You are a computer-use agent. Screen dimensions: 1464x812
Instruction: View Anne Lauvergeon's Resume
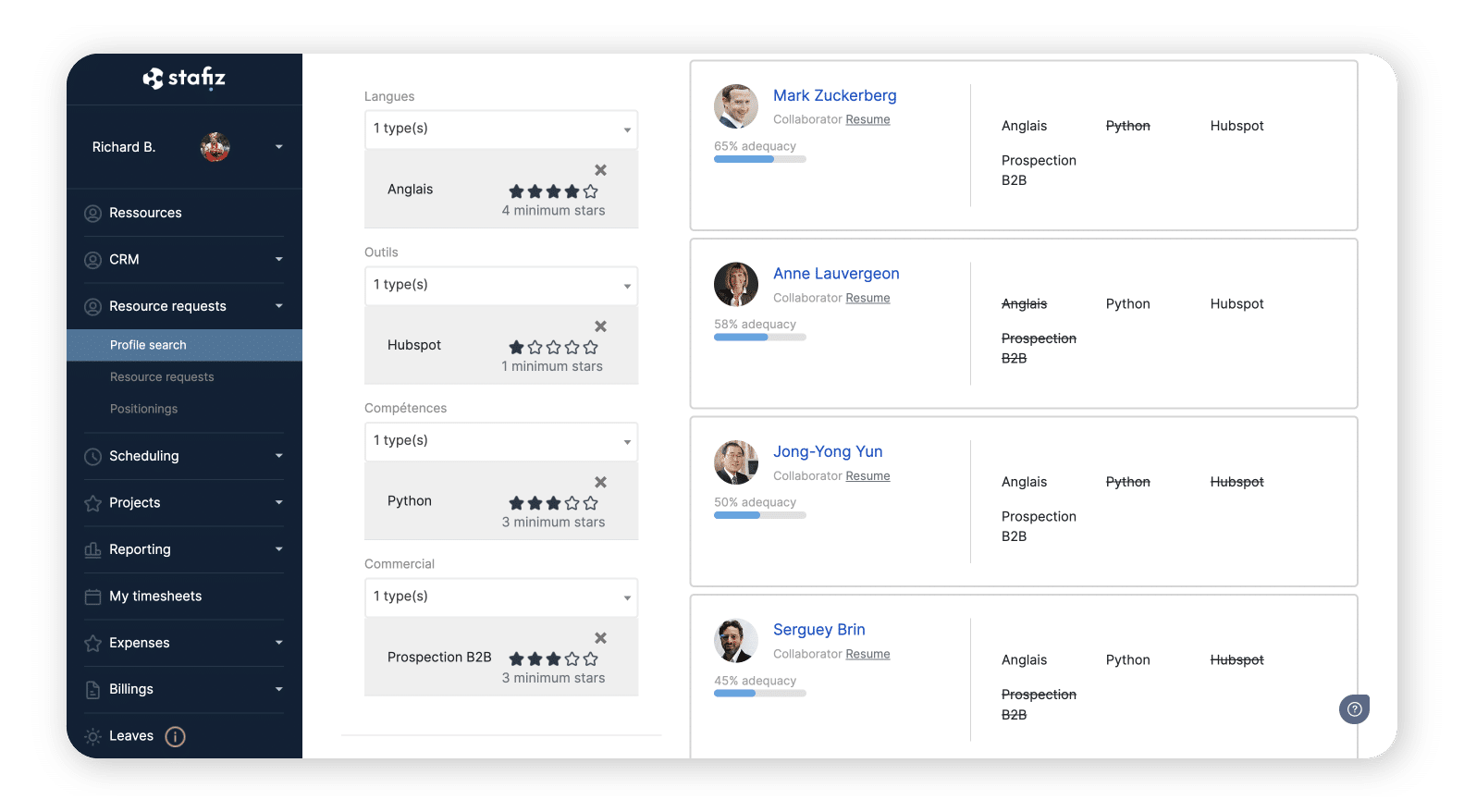pos(867,299)
